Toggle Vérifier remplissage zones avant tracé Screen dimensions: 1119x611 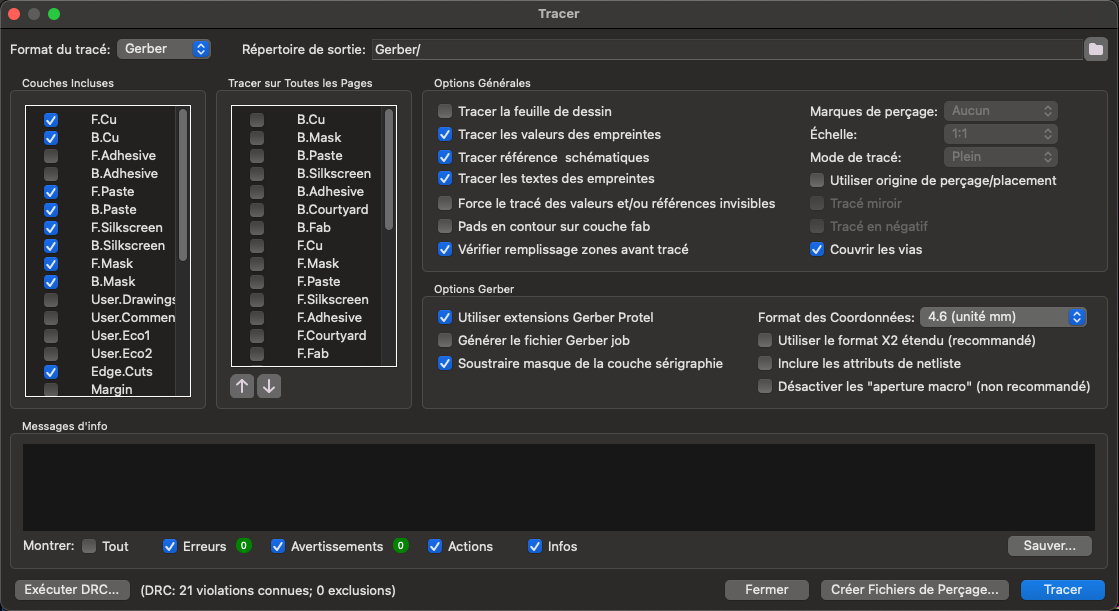445,249
